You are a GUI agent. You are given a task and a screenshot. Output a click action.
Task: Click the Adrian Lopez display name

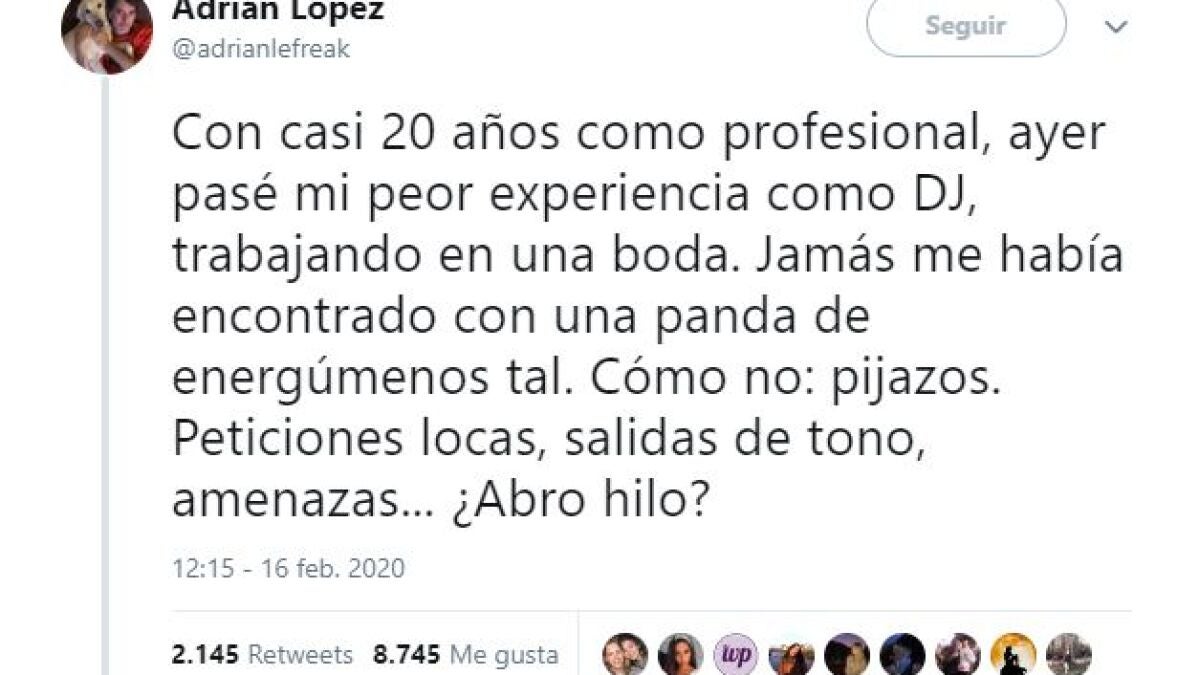tap(278, 11)
